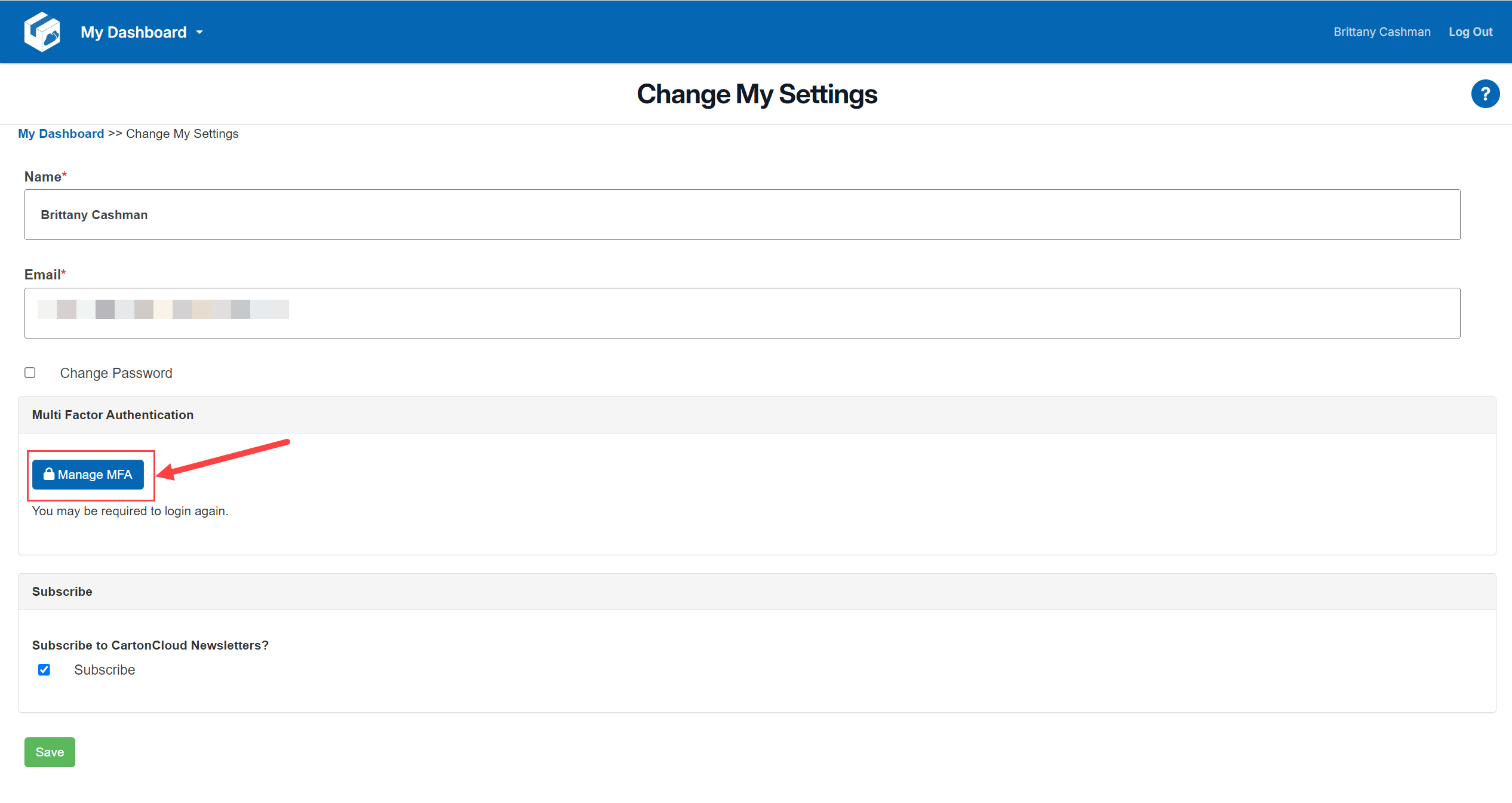Click the lock icon on Manage MFA

49,474
